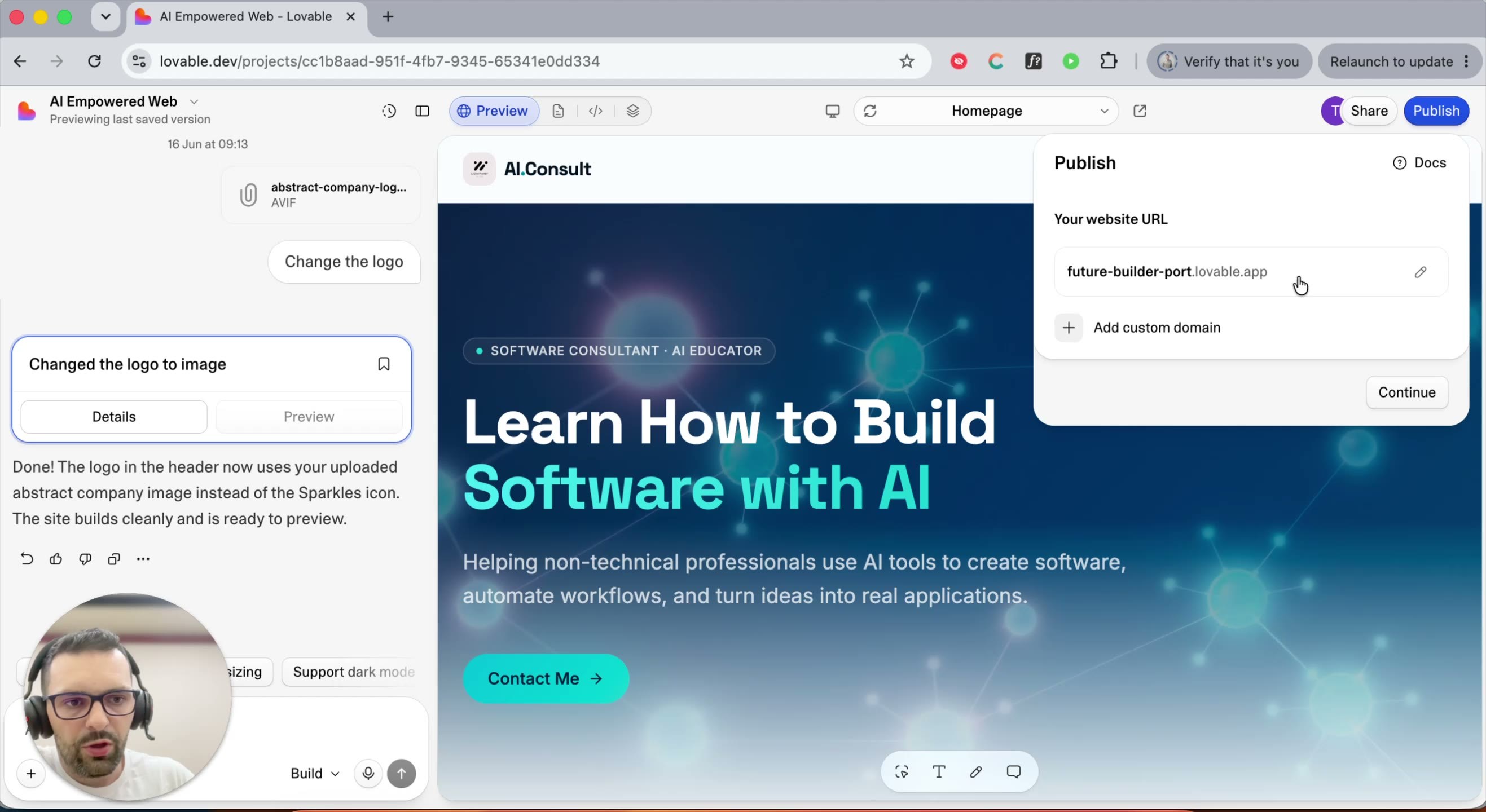Open the Docs link in the Publish panel
The width and height of the screenshot is (1486, 812).
(1419, 162)
